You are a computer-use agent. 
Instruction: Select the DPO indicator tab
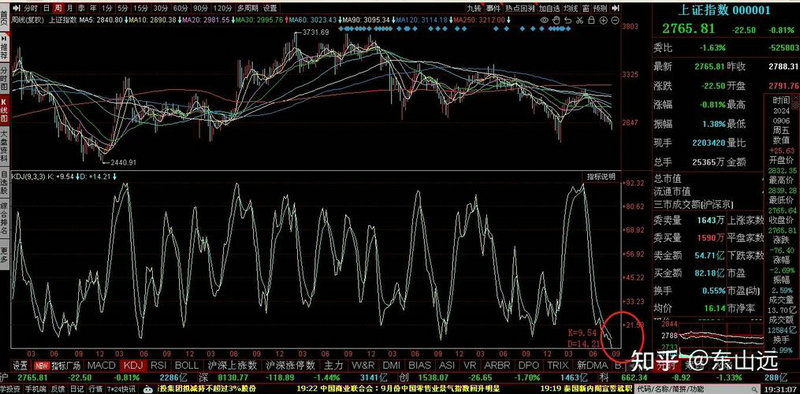(529, 365)
